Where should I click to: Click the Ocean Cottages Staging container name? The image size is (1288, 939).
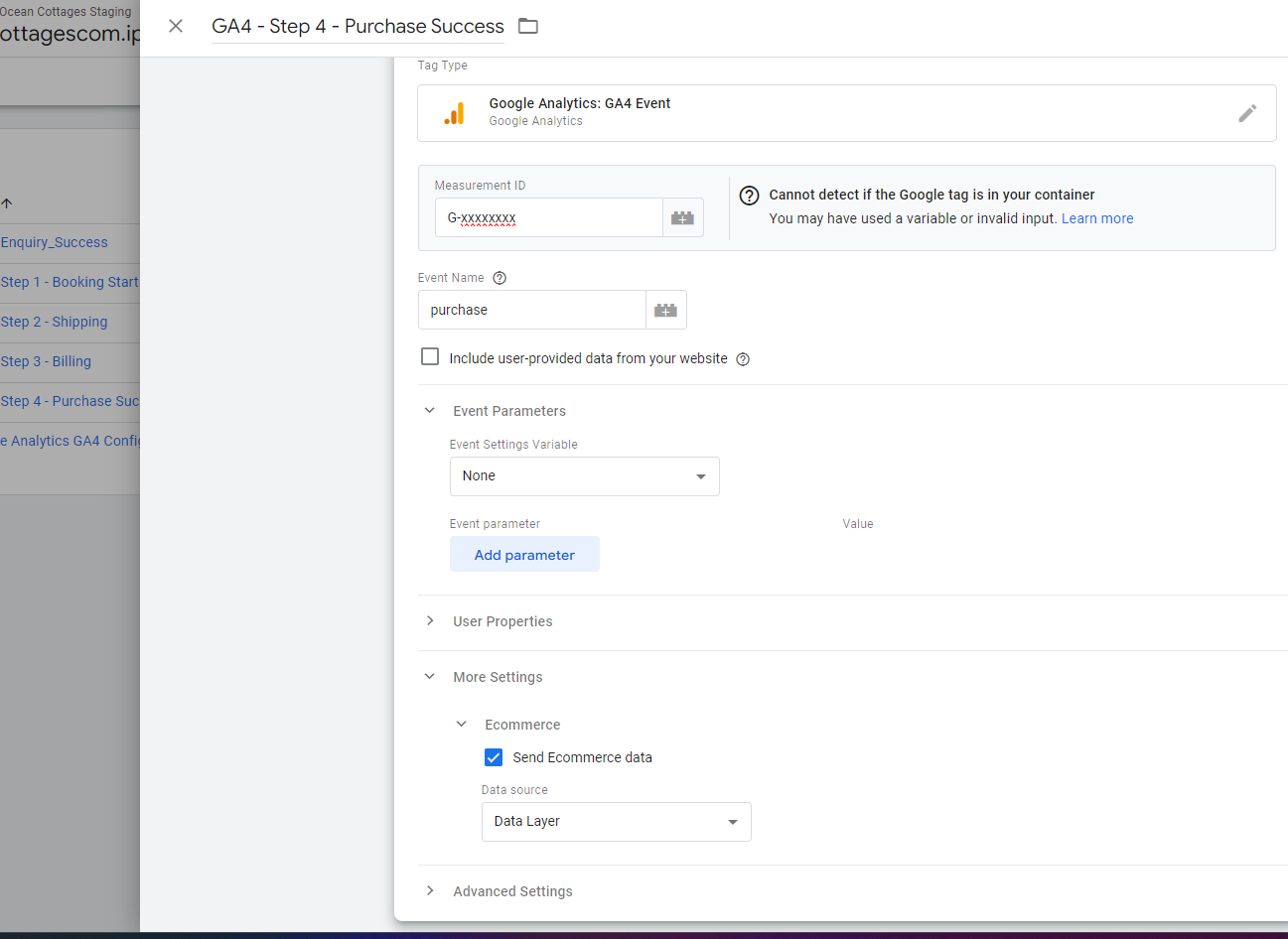coord(66,12)
